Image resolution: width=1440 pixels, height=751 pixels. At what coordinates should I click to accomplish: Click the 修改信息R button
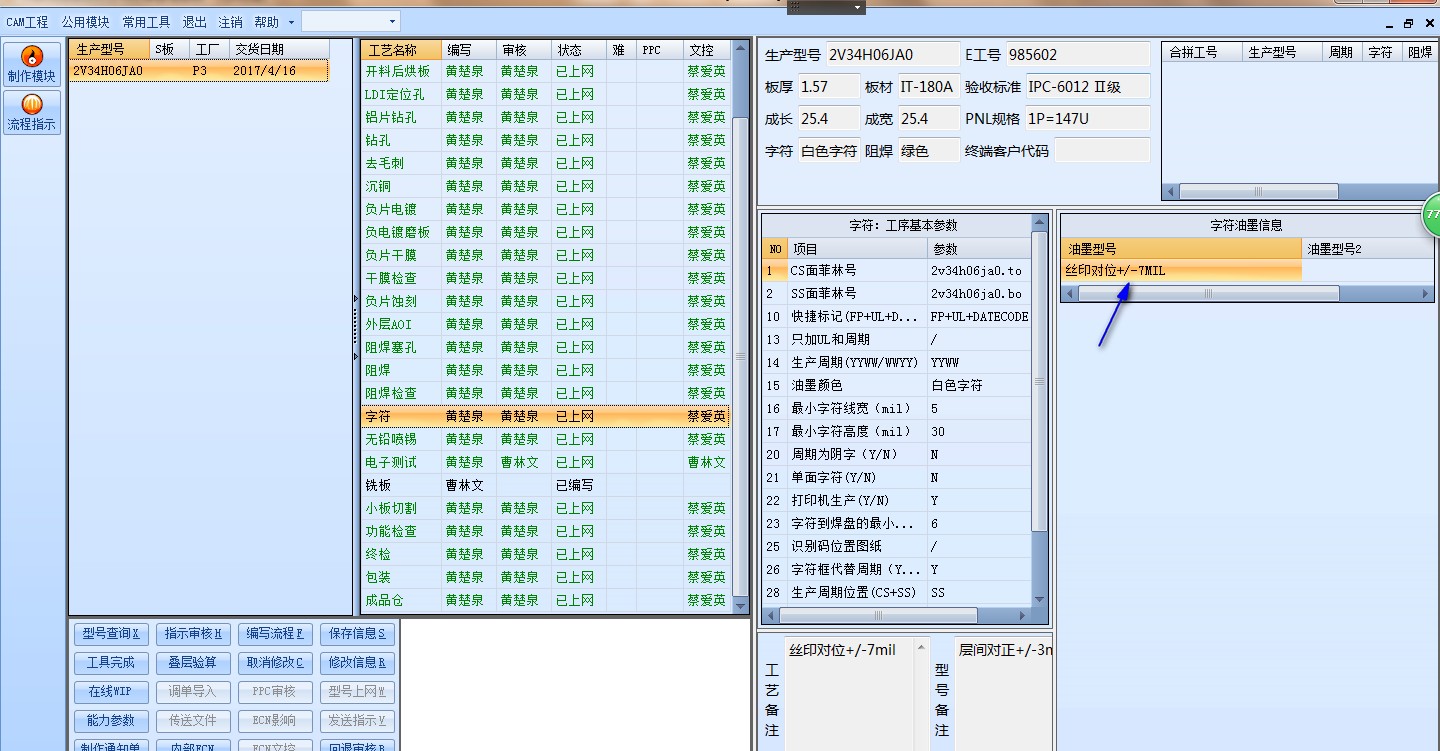pos(357,663)
